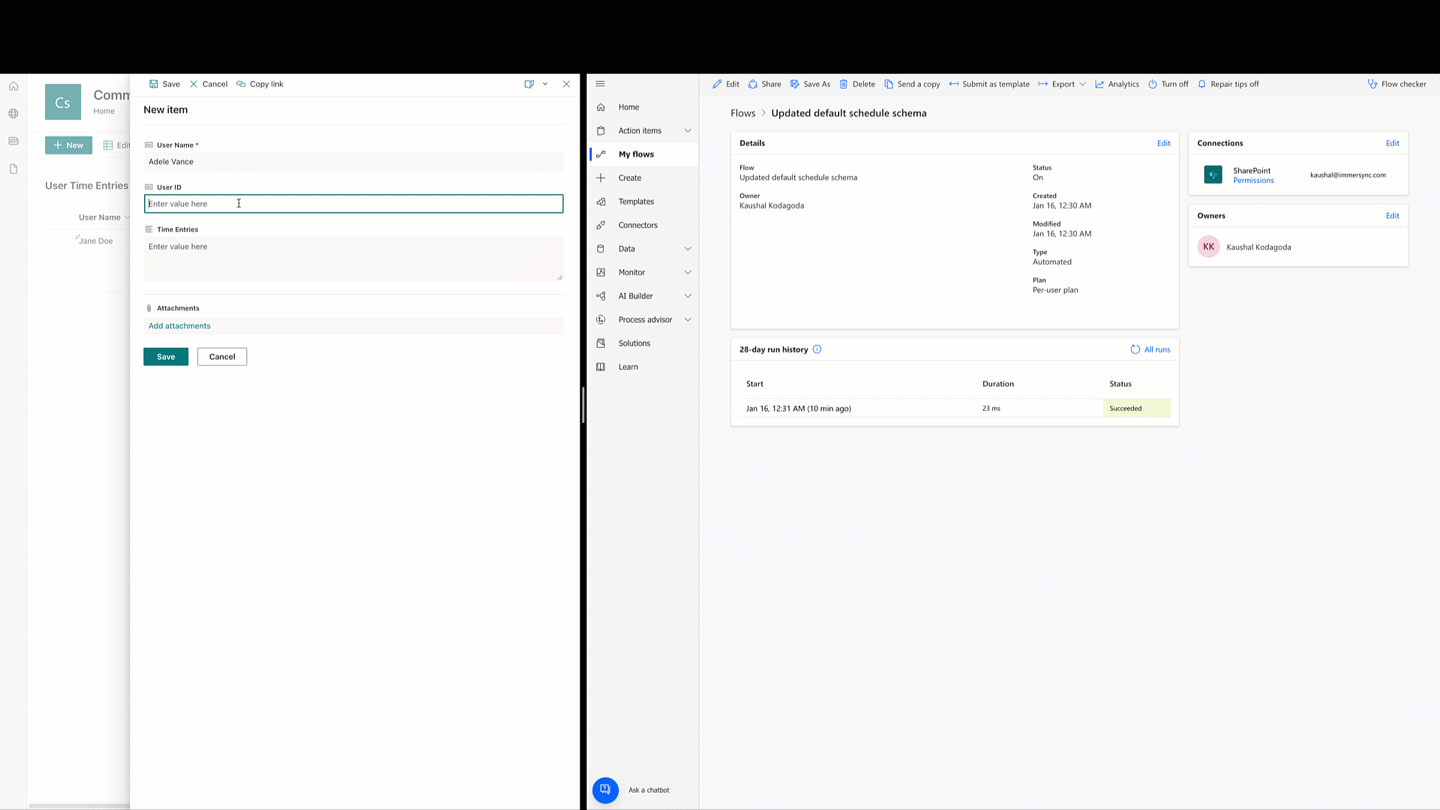The width and height of the screenshot is (1440, 810).
Task: Click the User Name field with Adele Vance
Action: click(353, 162)
